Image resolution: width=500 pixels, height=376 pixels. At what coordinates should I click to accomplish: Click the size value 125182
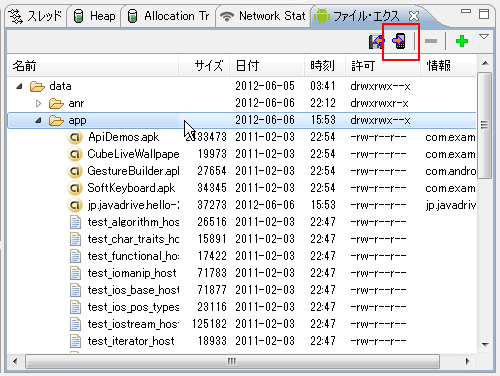click(209, 324)
